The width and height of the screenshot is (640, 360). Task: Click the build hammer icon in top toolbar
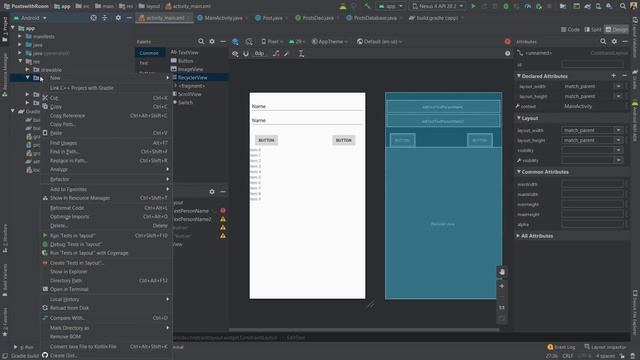pos(367,6)
